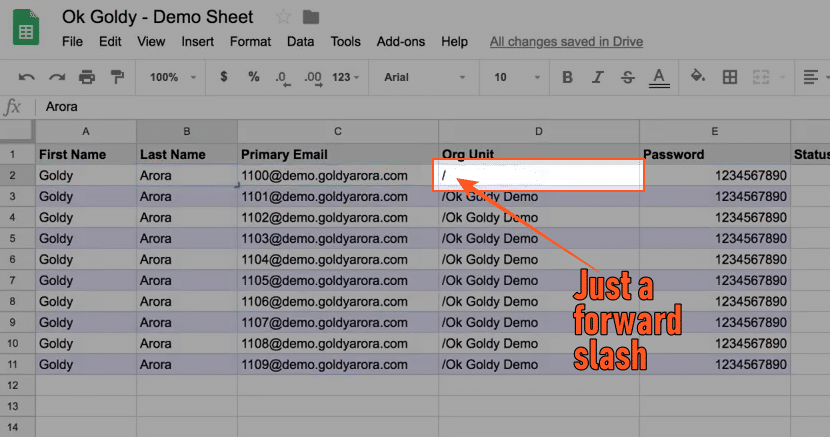Open the File menu
This screenshot has height=437, width=830.
(72, 42)
